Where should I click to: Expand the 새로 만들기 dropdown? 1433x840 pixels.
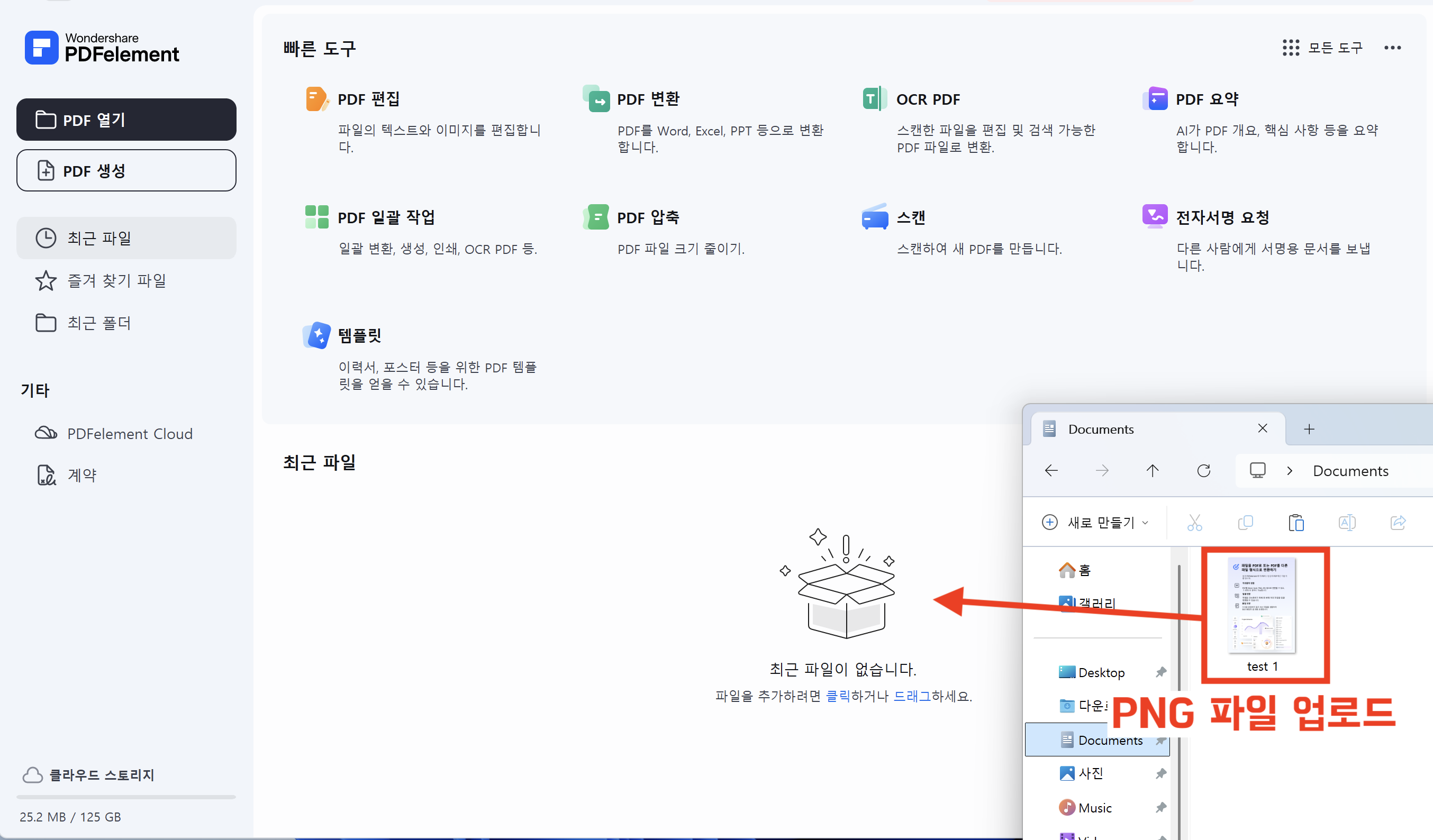coord(1095,522)
